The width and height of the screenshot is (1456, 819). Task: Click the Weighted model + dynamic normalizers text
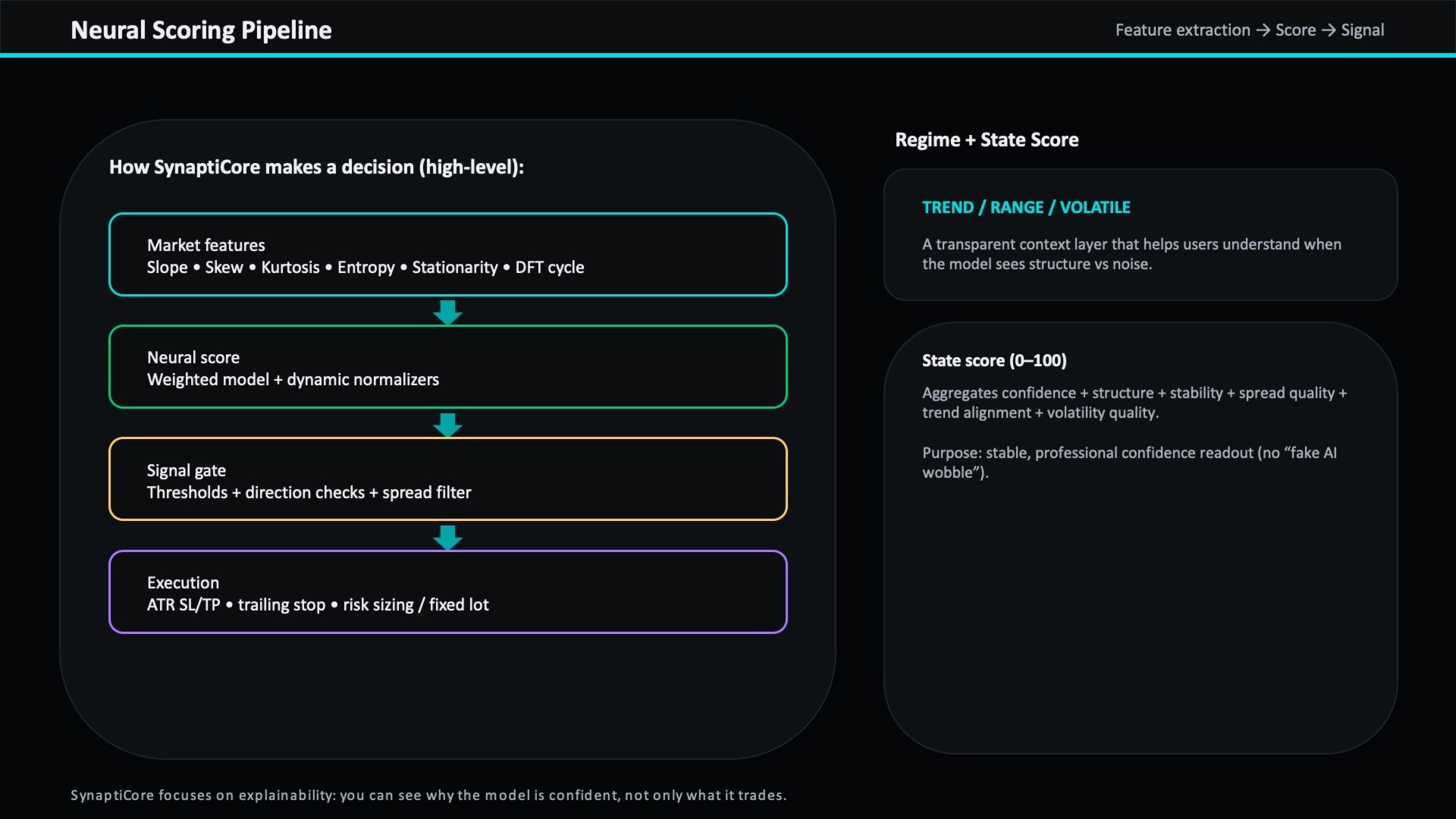point(293,380)
